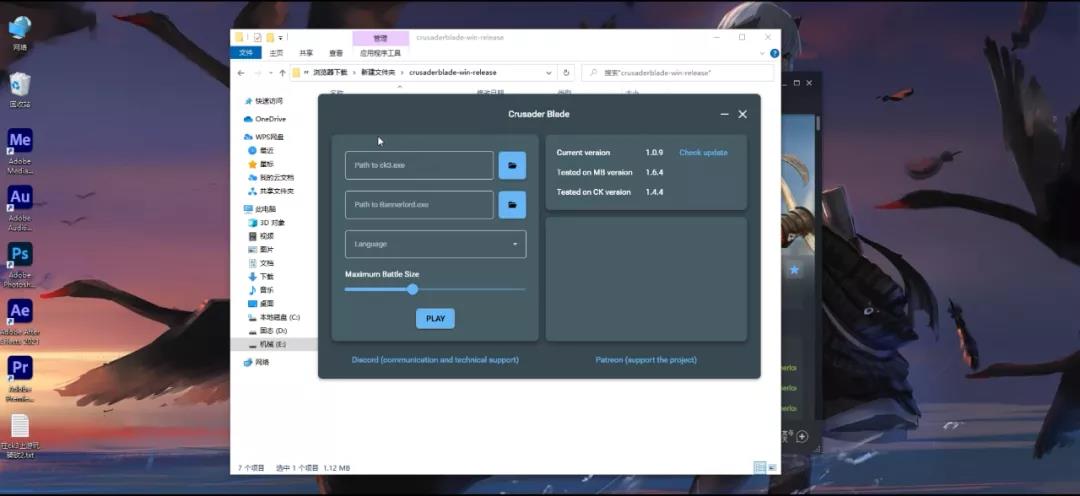
Task: Click the Check update link
Action: click(x=703, y=152)
